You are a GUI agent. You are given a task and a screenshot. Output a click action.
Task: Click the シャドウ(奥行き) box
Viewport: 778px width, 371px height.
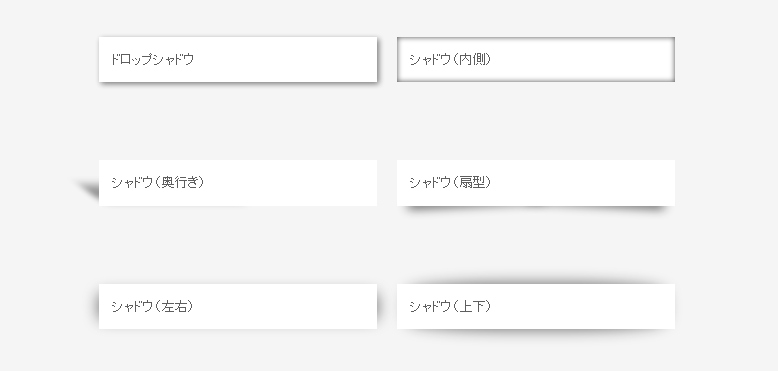pyautogui.click(x=238, y=183)
